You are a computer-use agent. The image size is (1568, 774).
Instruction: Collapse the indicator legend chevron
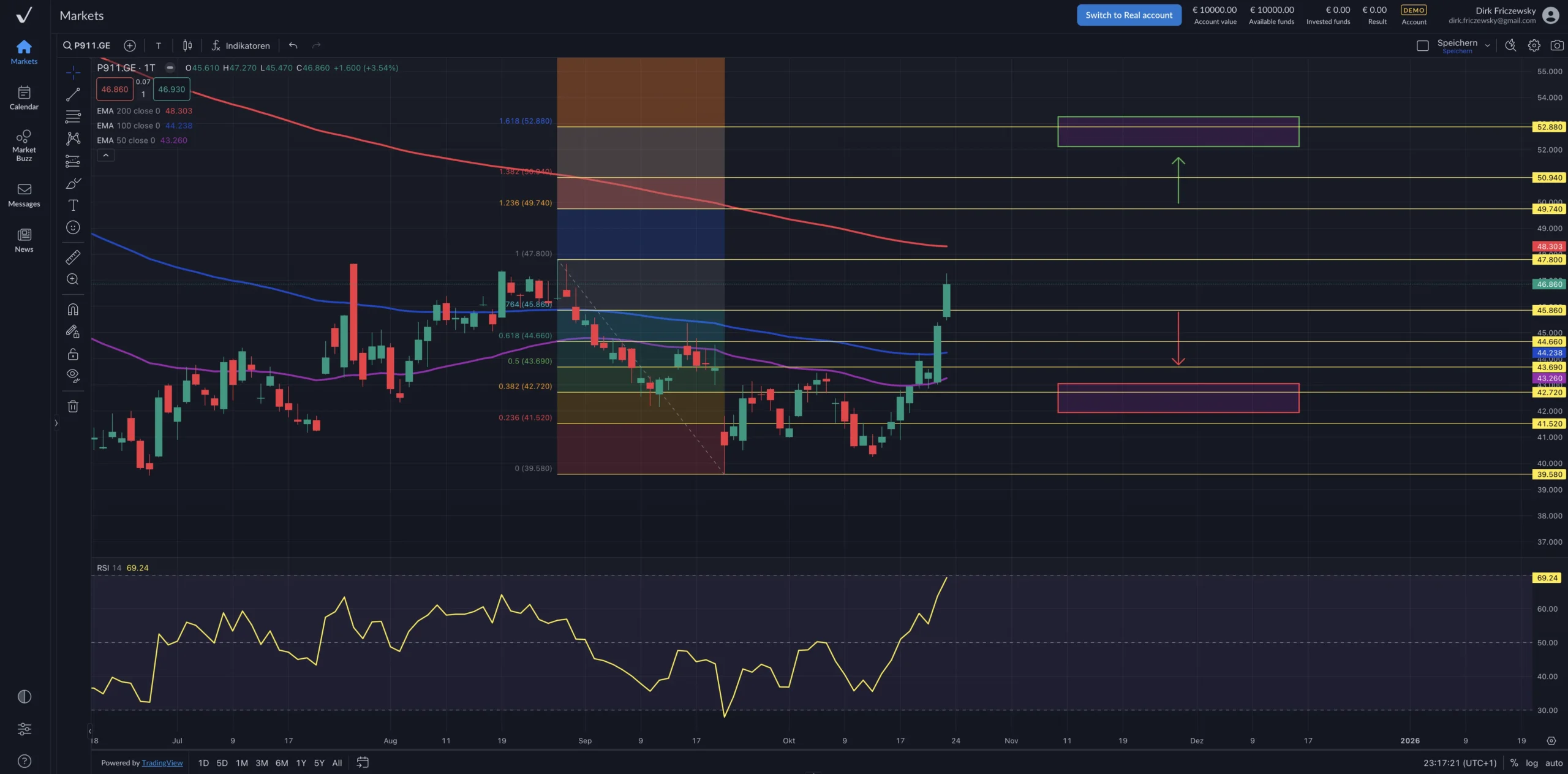[x=105, y=156]
